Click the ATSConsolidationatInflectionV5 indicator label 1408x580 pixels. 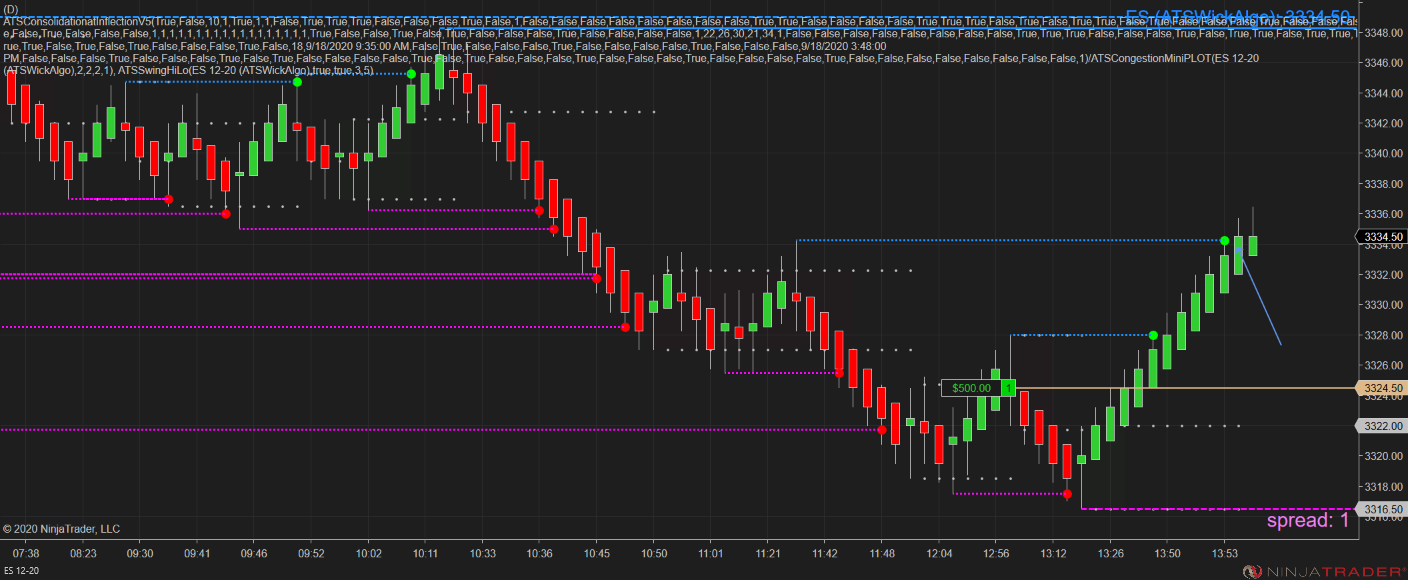77,21
